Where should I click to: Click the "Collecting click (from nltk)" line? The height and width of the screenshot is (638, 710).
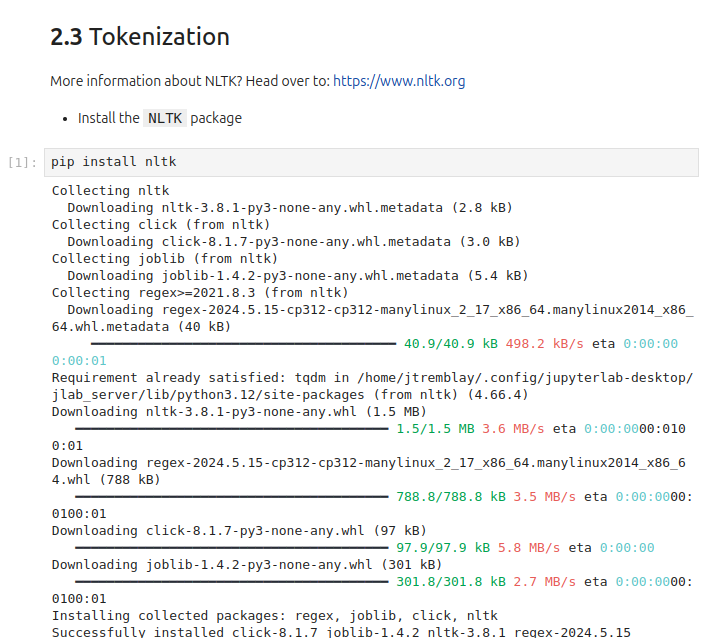coord(161,224)
